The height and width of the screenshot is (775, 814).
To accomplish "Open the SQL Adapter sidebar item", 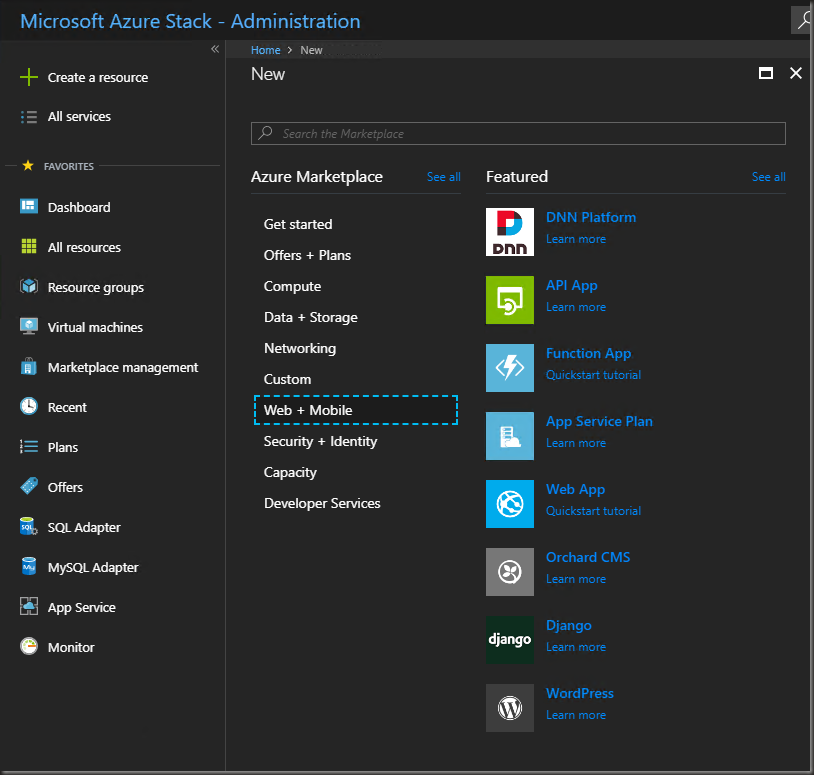I will [x=84, y=527].
